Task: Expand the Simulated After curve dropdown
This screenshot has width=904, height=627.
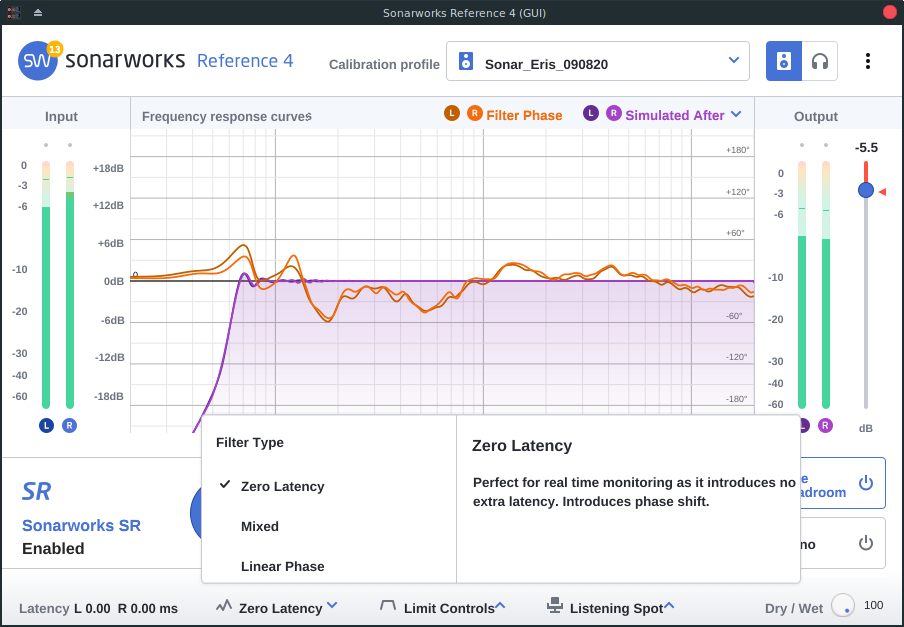Action: (736, 114)
